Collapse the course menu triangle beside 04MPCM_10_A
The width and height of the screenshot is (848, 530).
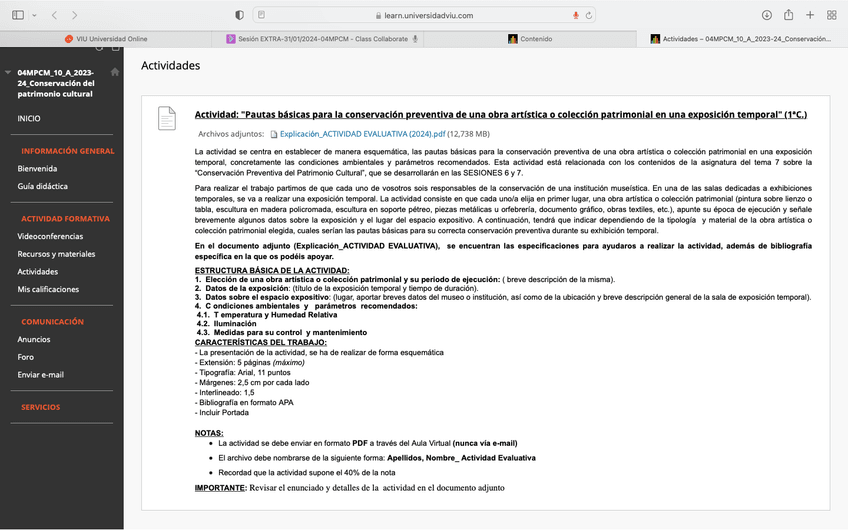(8, 73)
